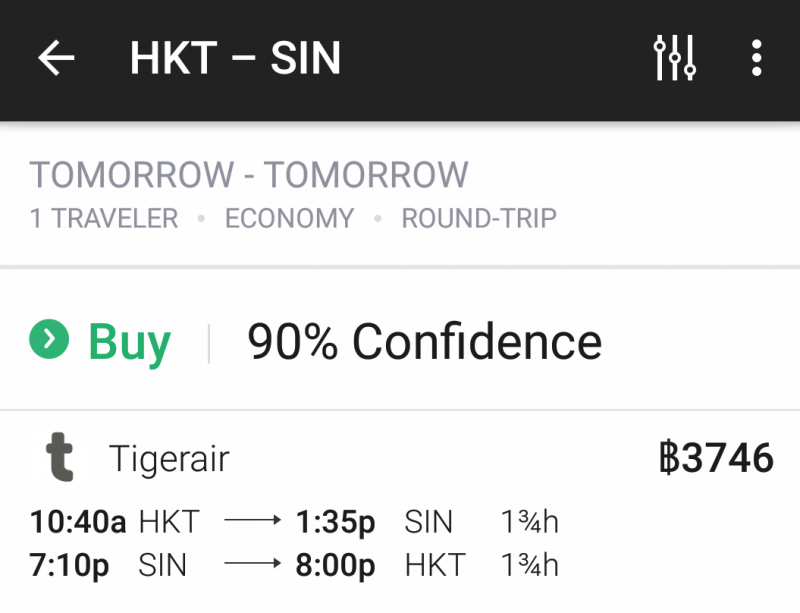800x613 pixels.
Task: Click the outbound flight arrow to SIN
Action: 253,521
